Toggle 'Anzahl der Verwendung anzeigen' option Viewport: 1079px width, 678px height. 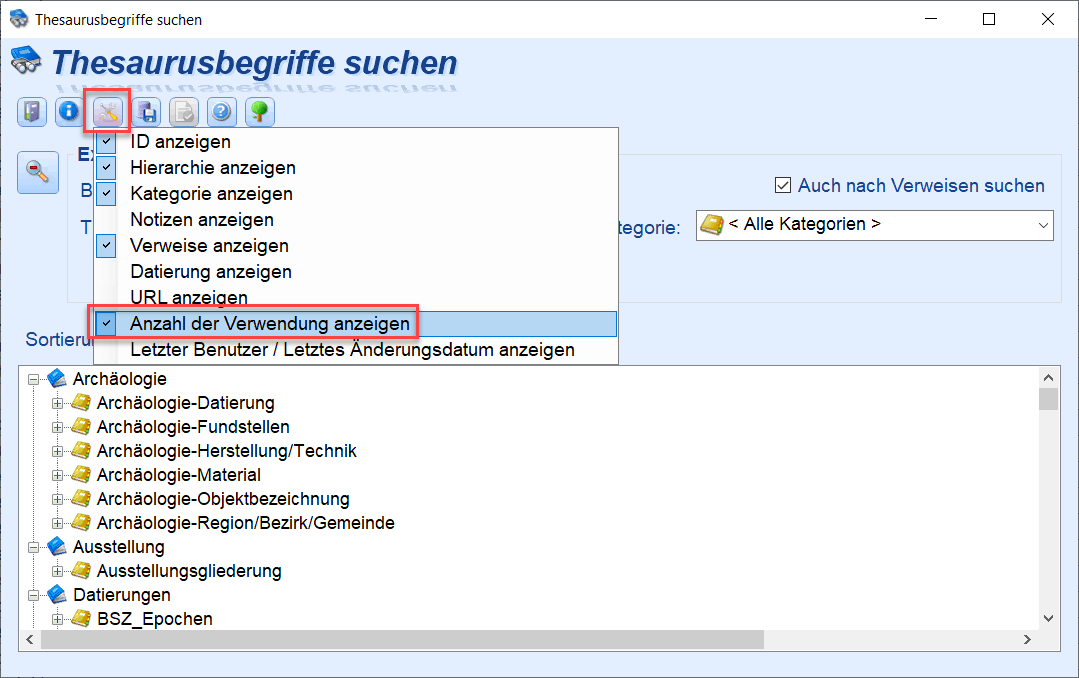pos(356,324)
